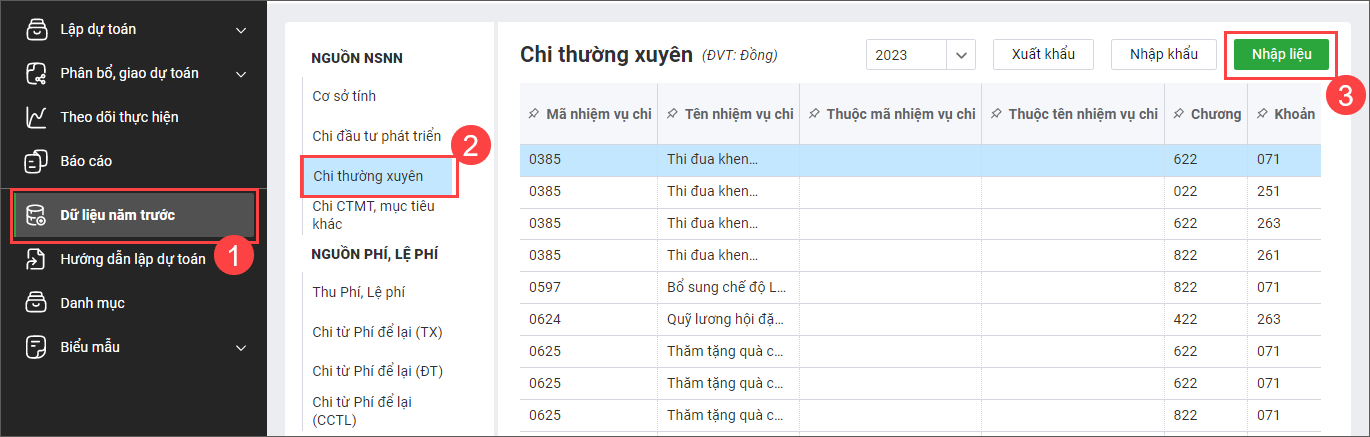The height and width of the screenshot is (437, 1370).
Task: Click the Hướng dẫn lập dự toán icon
Action: click(36, 259)
